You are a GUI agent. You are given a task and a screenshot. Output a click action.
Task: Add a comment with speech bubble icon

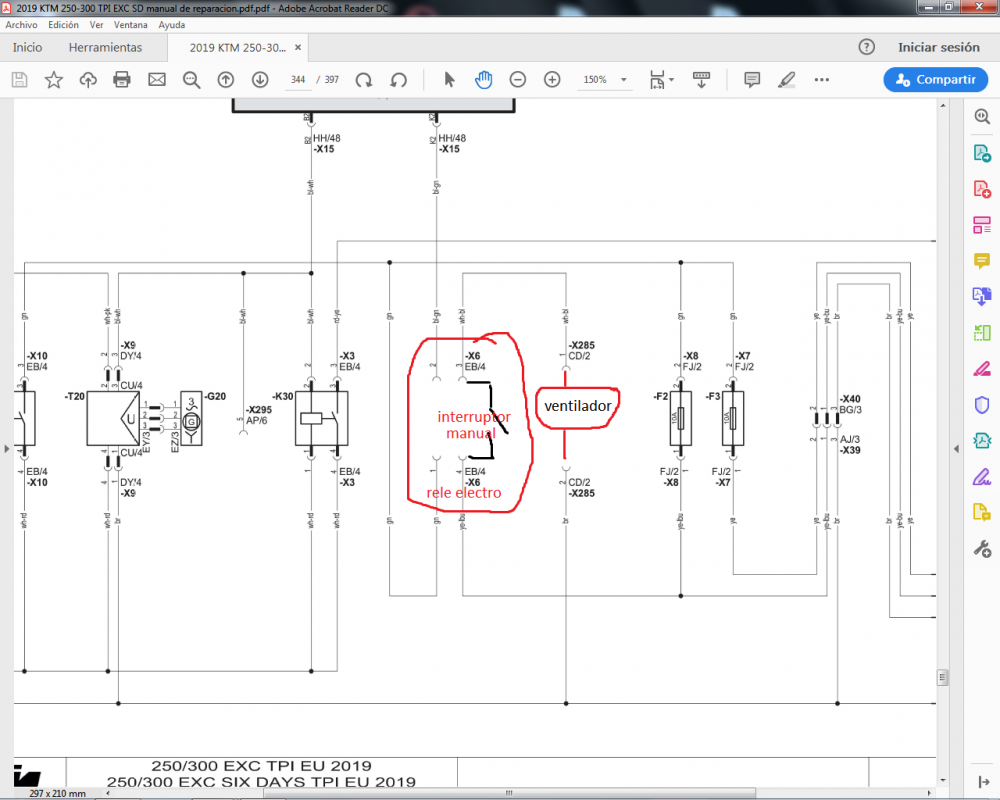click(752, 80)
